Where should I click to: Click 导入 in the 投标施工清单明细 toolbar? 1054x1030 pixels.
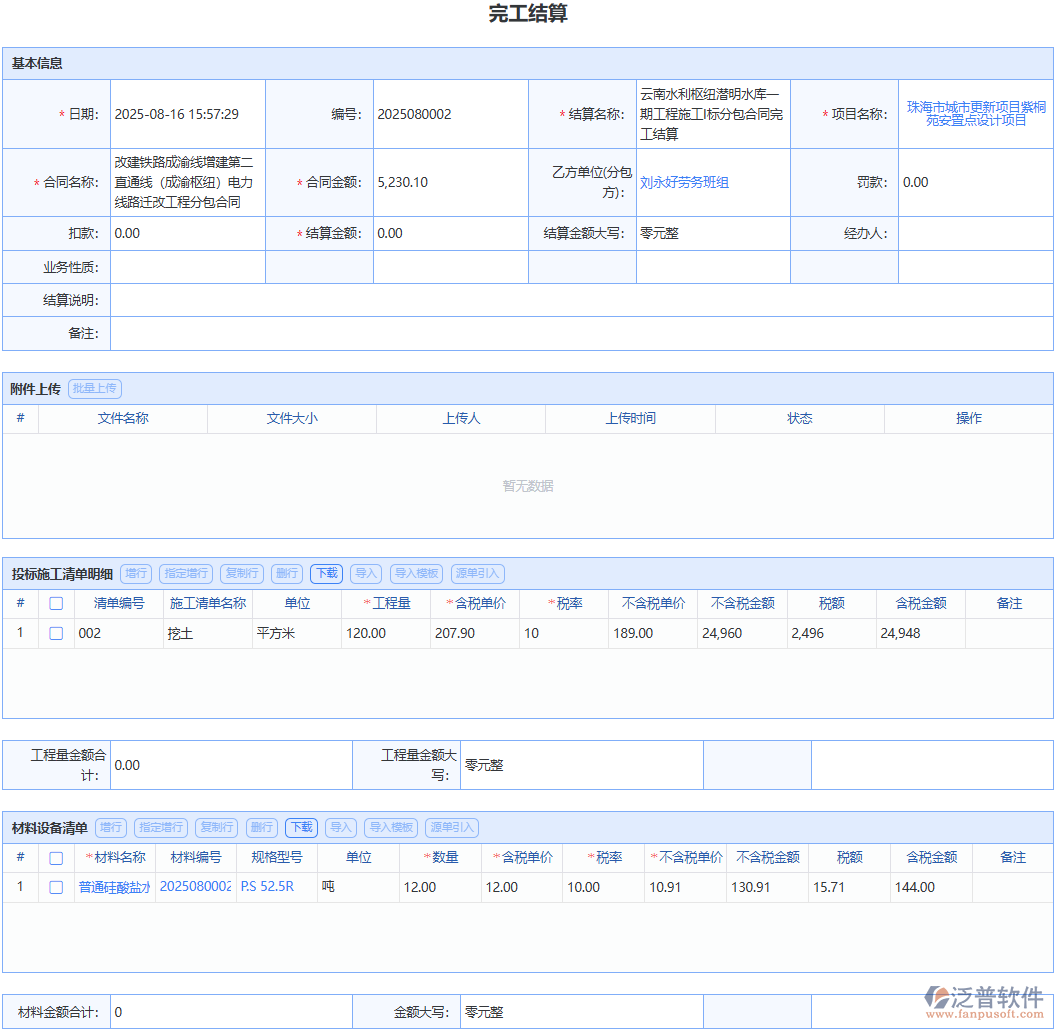tap(364, 573)
